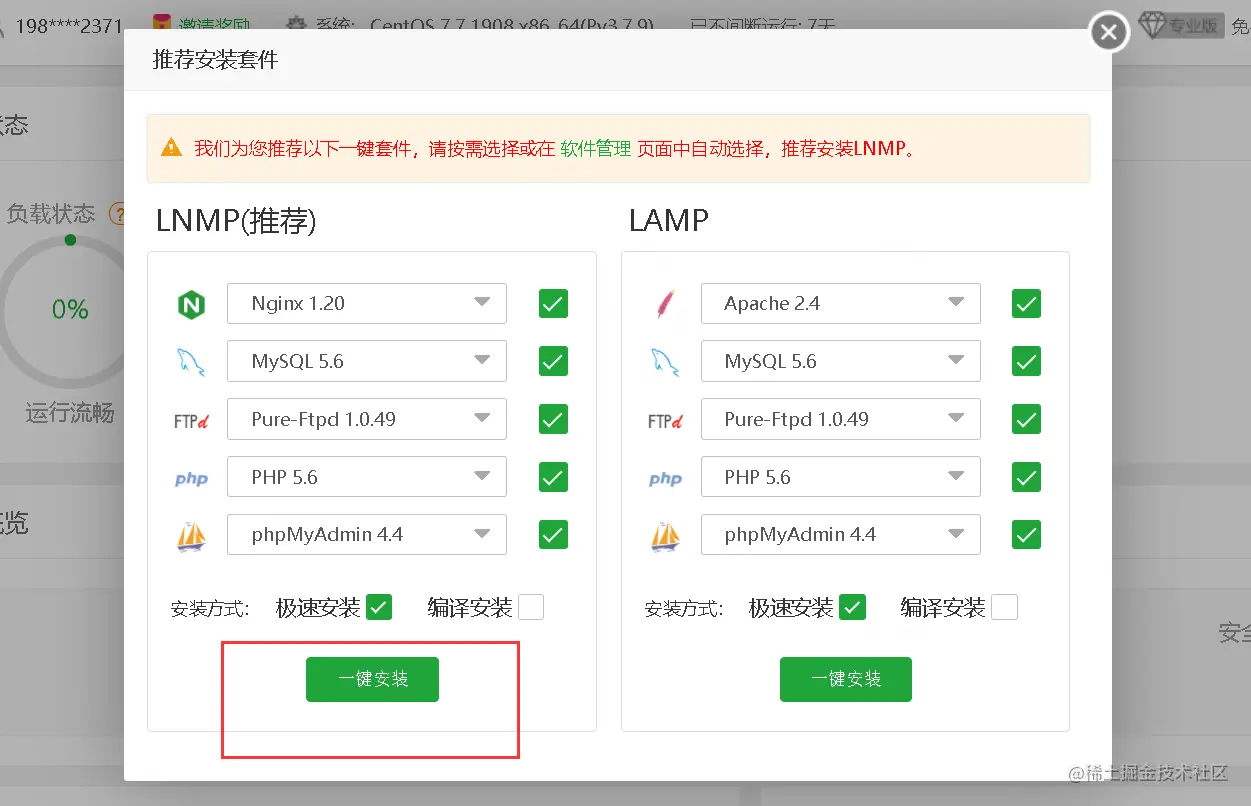Image resolution: width=1251 pixels, height=806 pixels.
Task: Click the php logo icon in LAMP
Action: (x=664, y=479)
